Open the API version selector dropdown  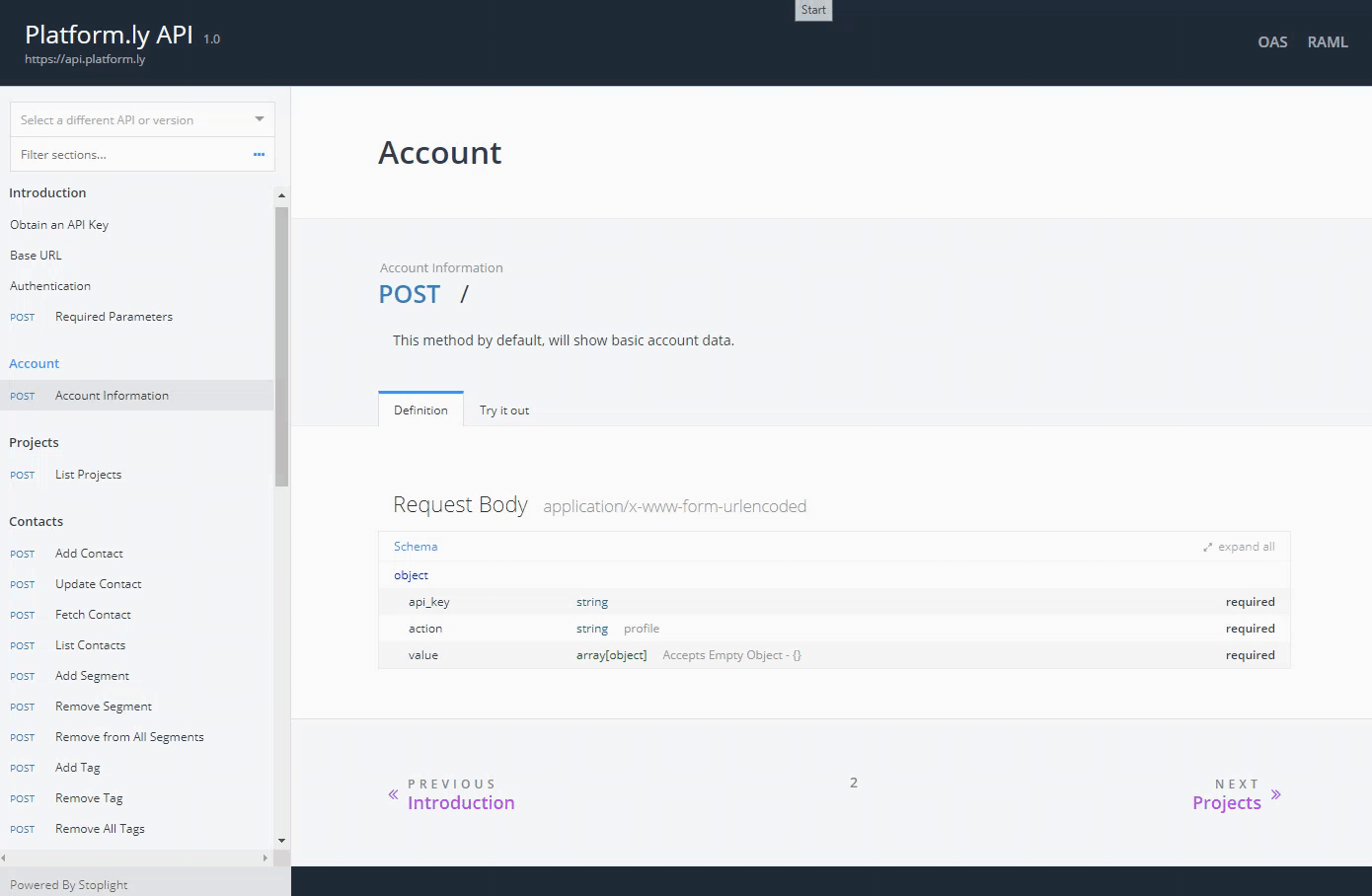pos(142,119)
